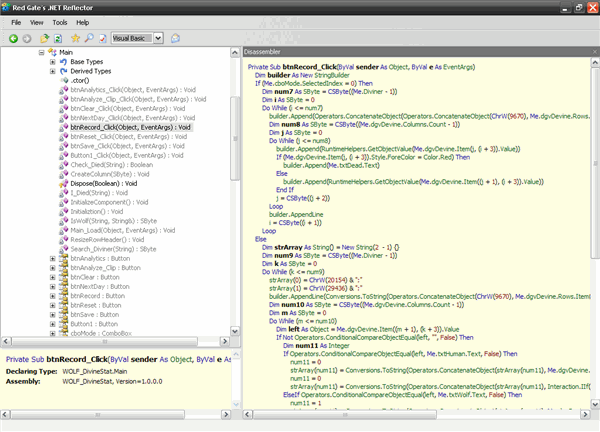600x432 pixels.
Task: Select CreateColumn(SByte) : Void
Action: tap(110, 174)
